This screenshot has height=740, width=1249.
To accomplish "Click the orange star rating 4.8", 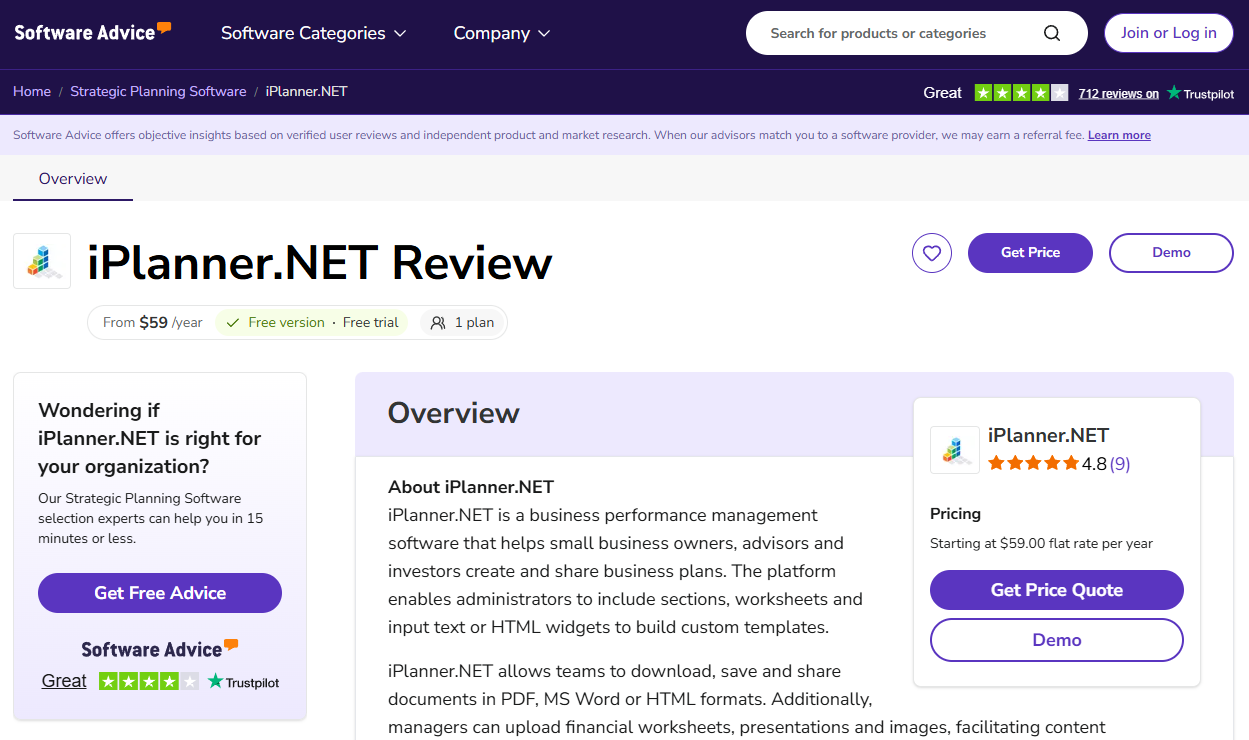I will (x=1034, y=464).
